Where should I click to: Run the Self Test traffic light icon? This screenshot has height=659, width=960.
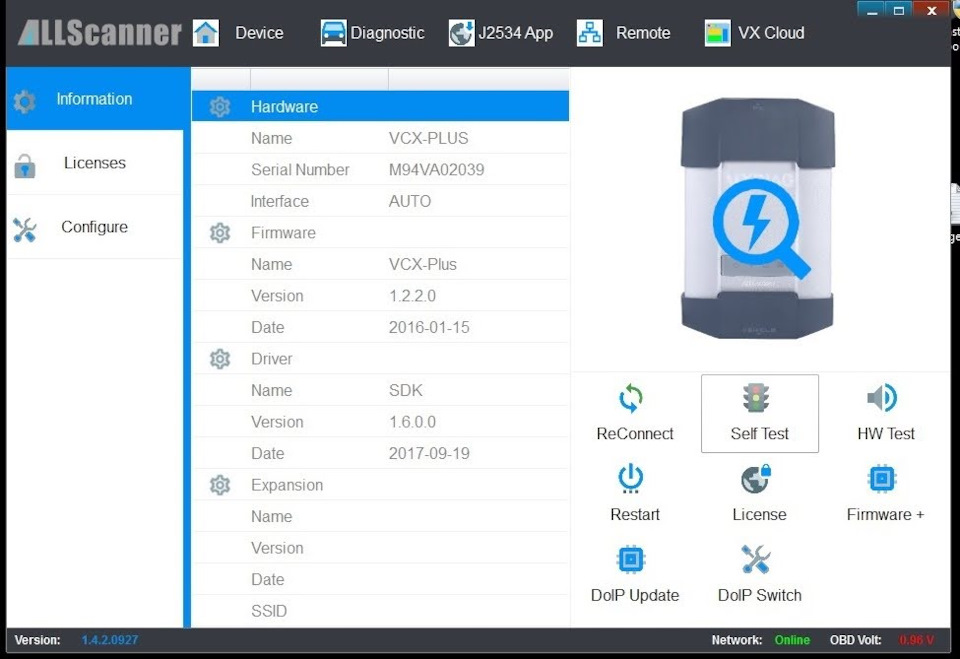756,398
